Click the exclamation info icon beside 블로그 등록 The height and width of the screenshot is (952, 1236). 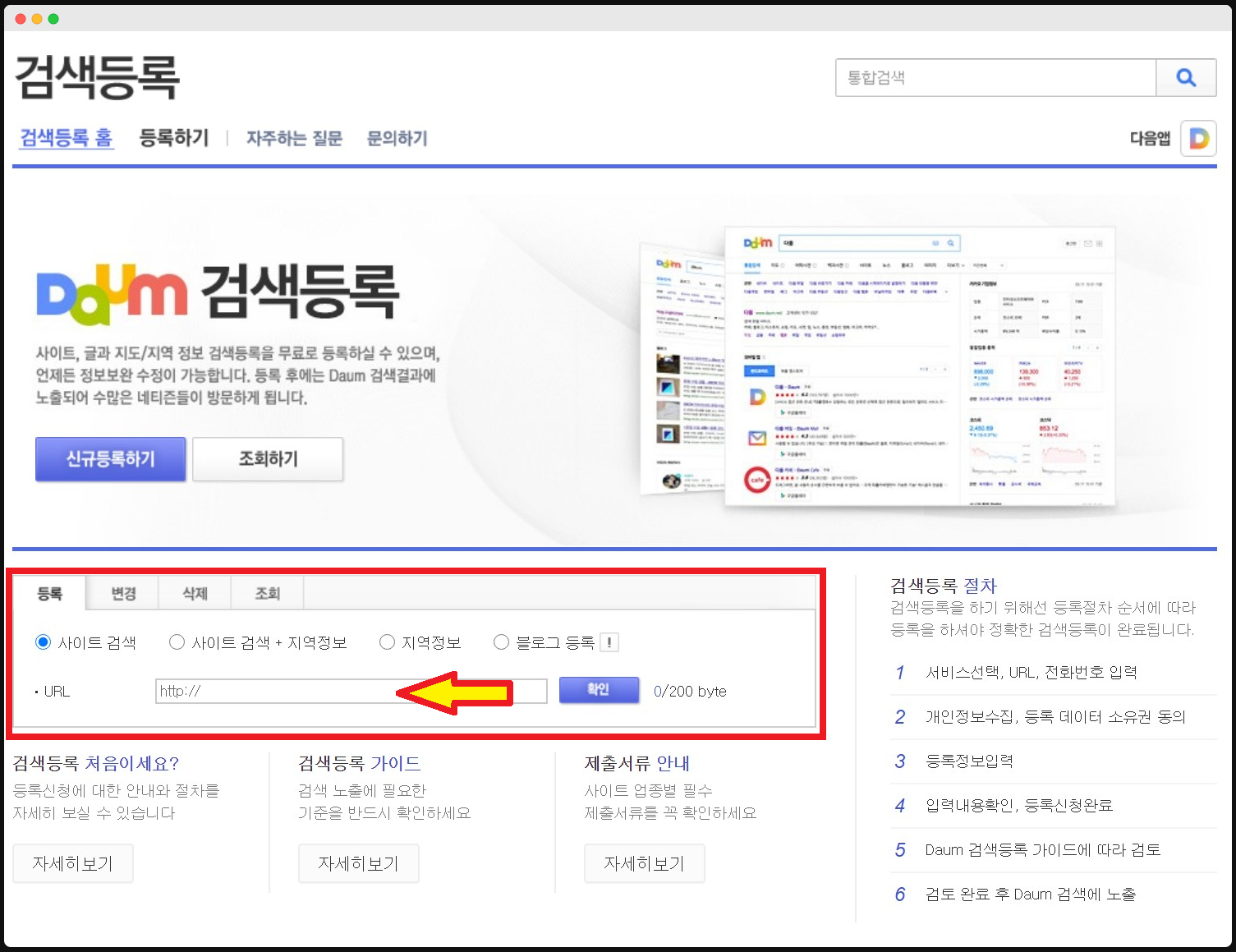click(x=609, y=643)
